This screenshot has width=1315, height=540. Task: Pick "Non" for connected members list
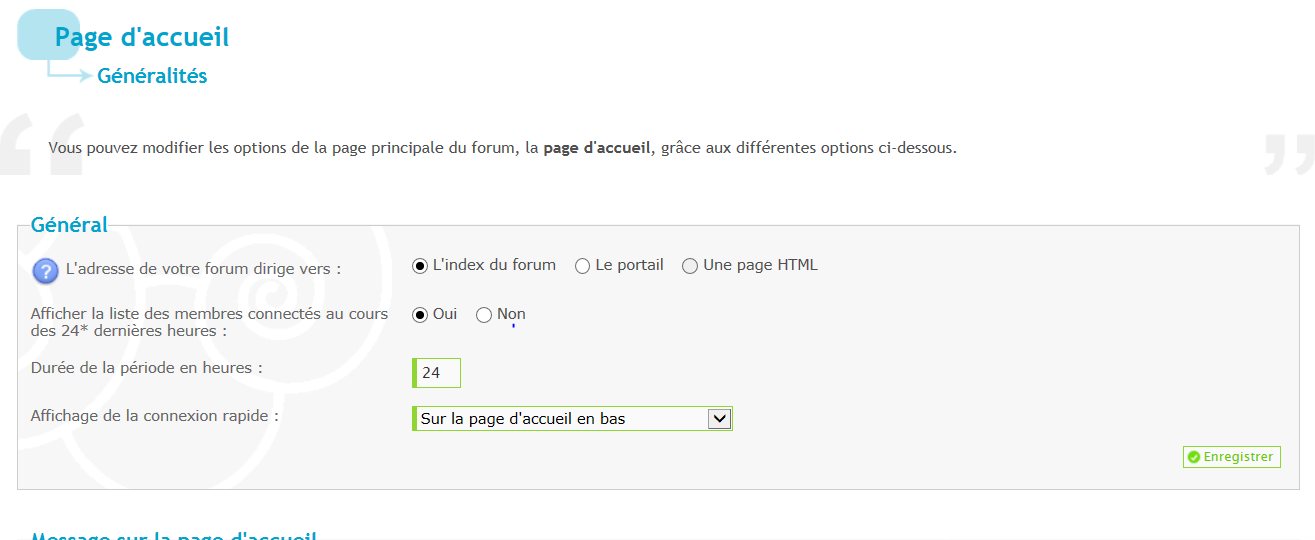tap(484, 315)
